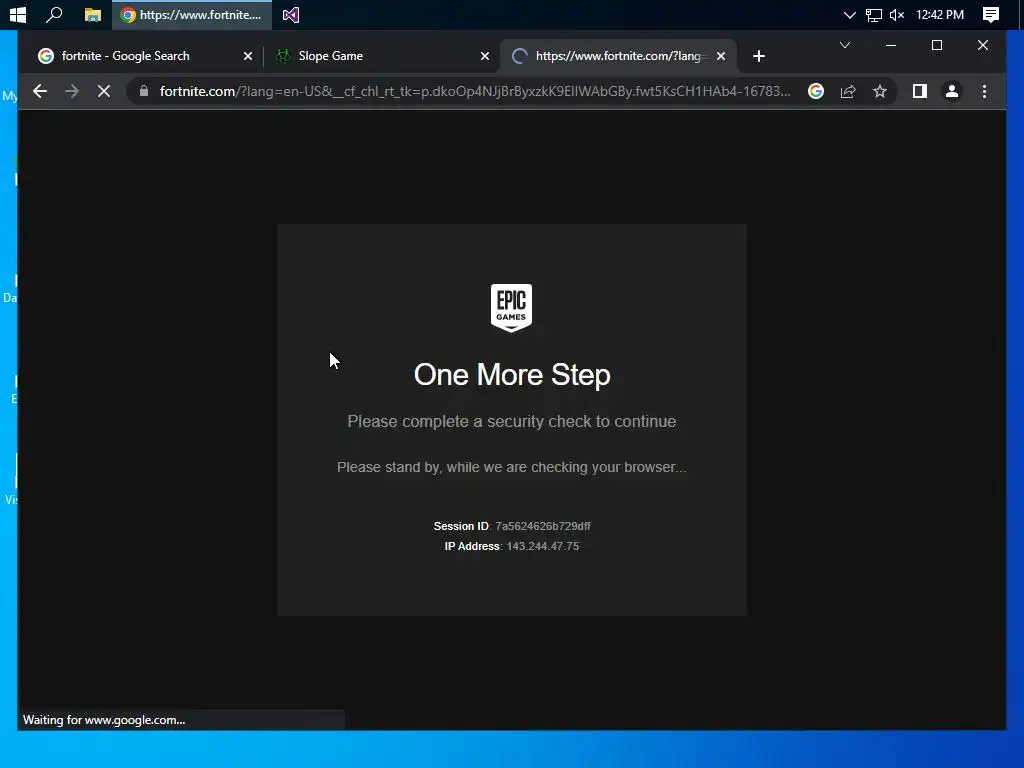Screen dimensions: 1024x768
Task: Close the Chrome window
Action: (982, 45)
